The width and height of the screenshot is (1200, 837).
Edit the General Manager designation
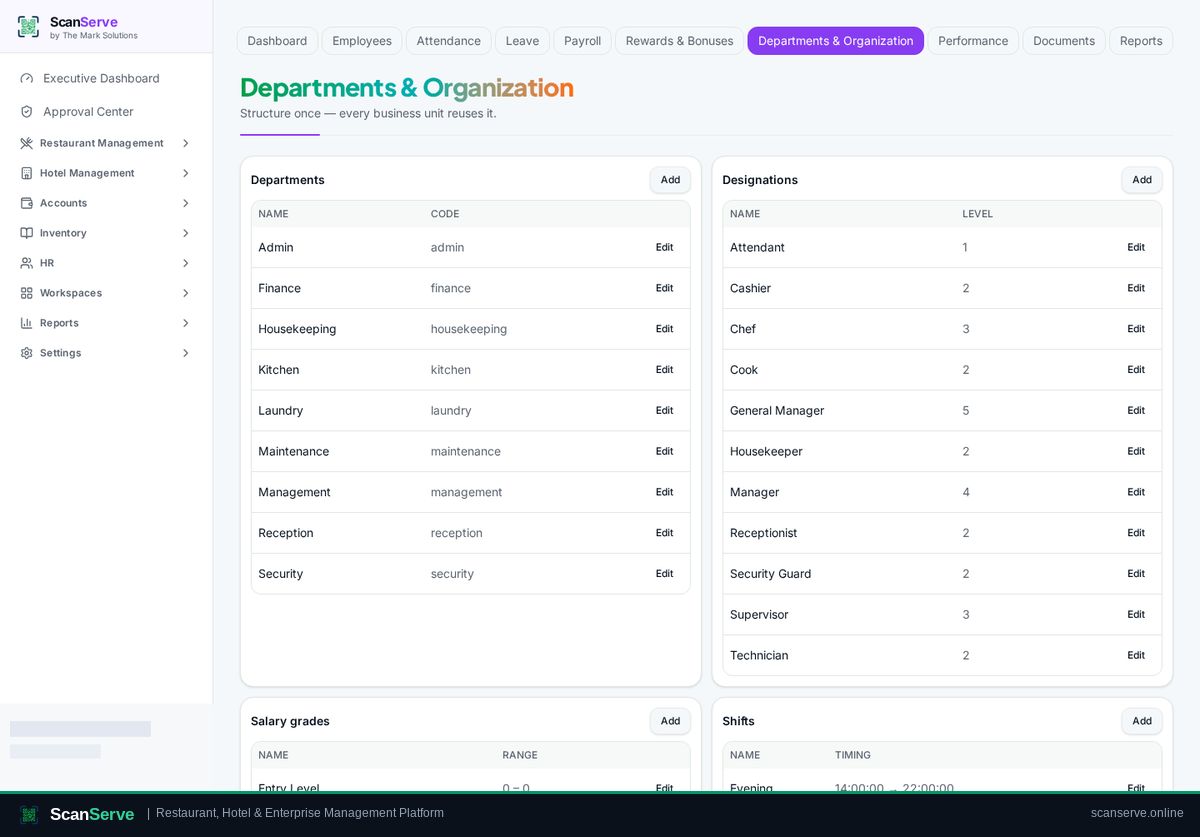click(x=1136, y=411)
